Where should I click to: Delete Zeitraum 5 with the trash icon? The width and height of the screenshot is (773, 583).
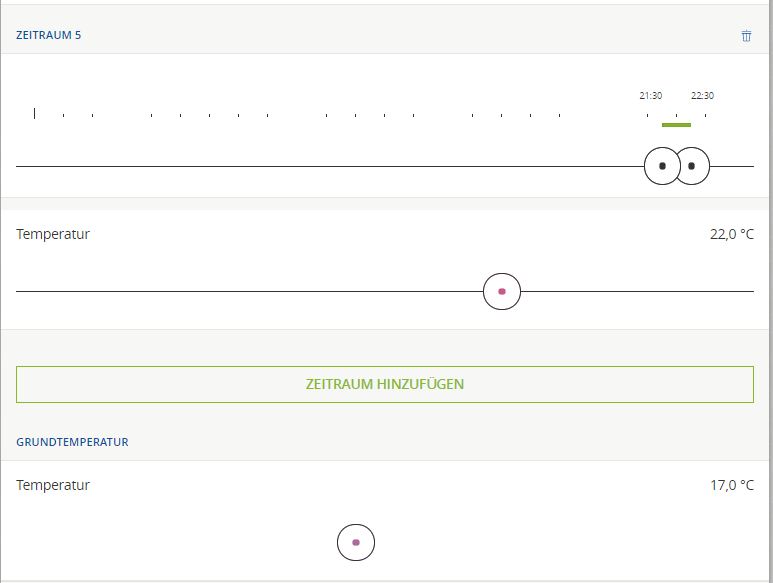coord(746,36)
